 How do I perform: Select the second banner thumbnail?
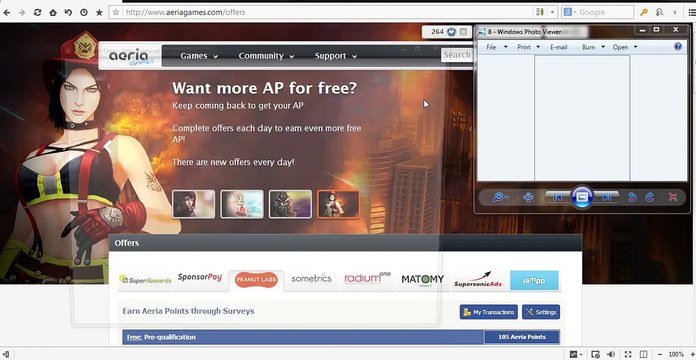coord(242,204)
